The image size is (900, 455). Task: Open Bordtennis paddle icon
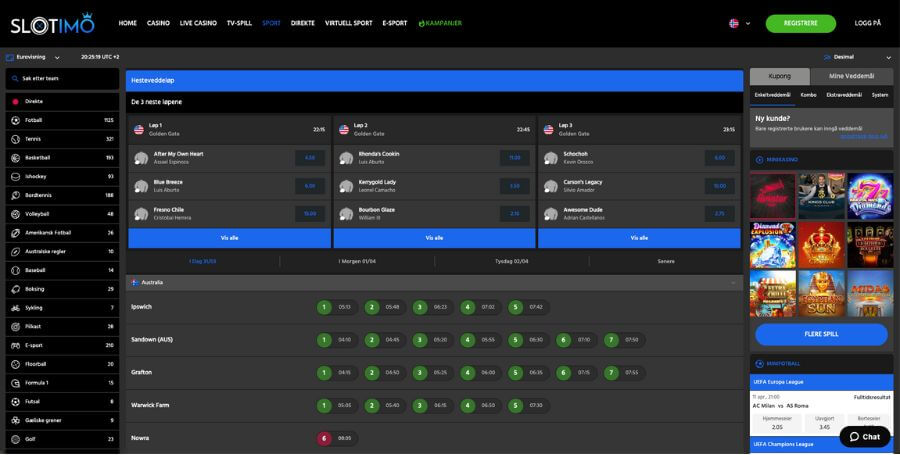[15, 196]
